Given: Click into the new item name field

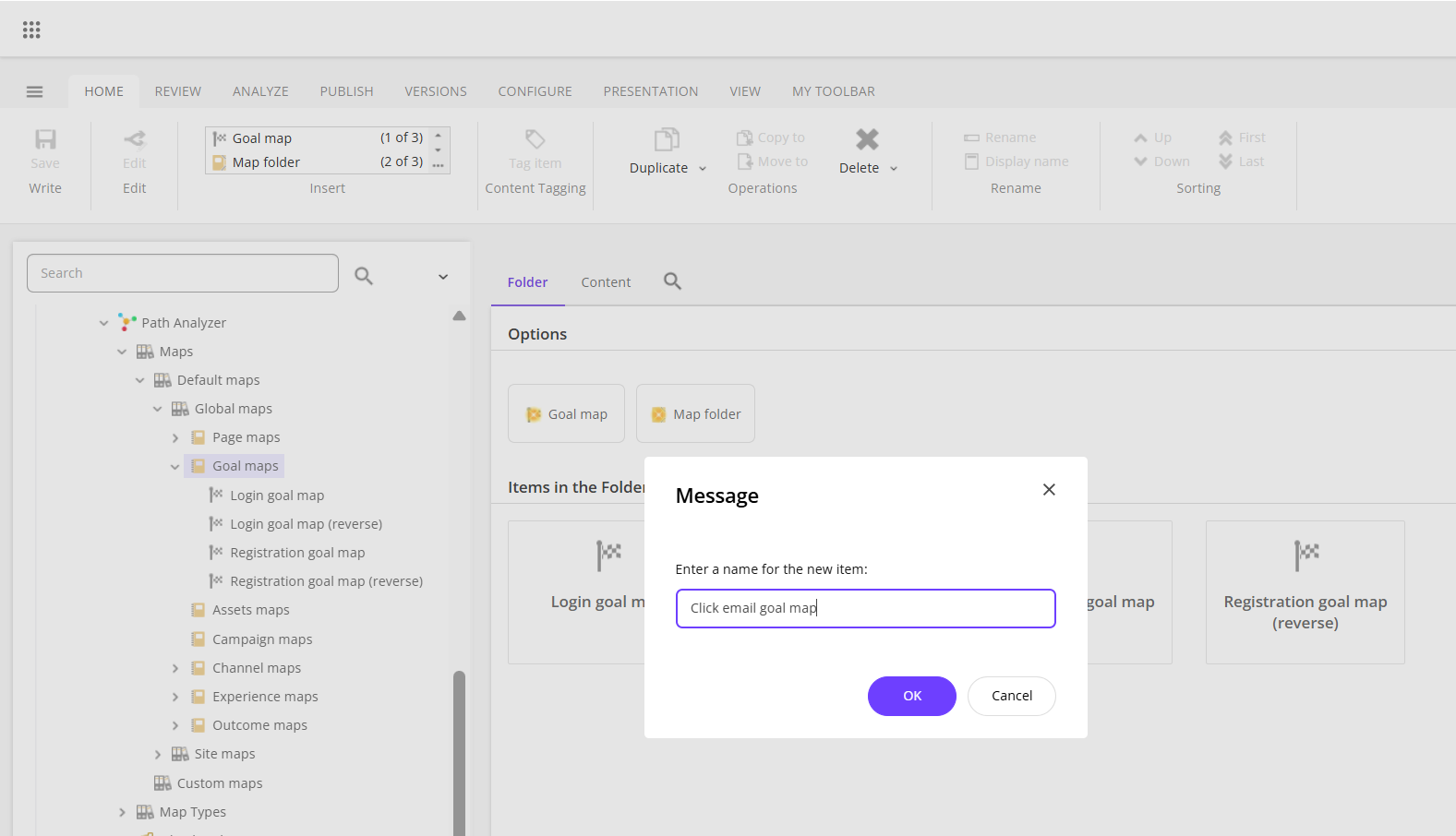Looking at the screenshot, I should coord(866,608).
